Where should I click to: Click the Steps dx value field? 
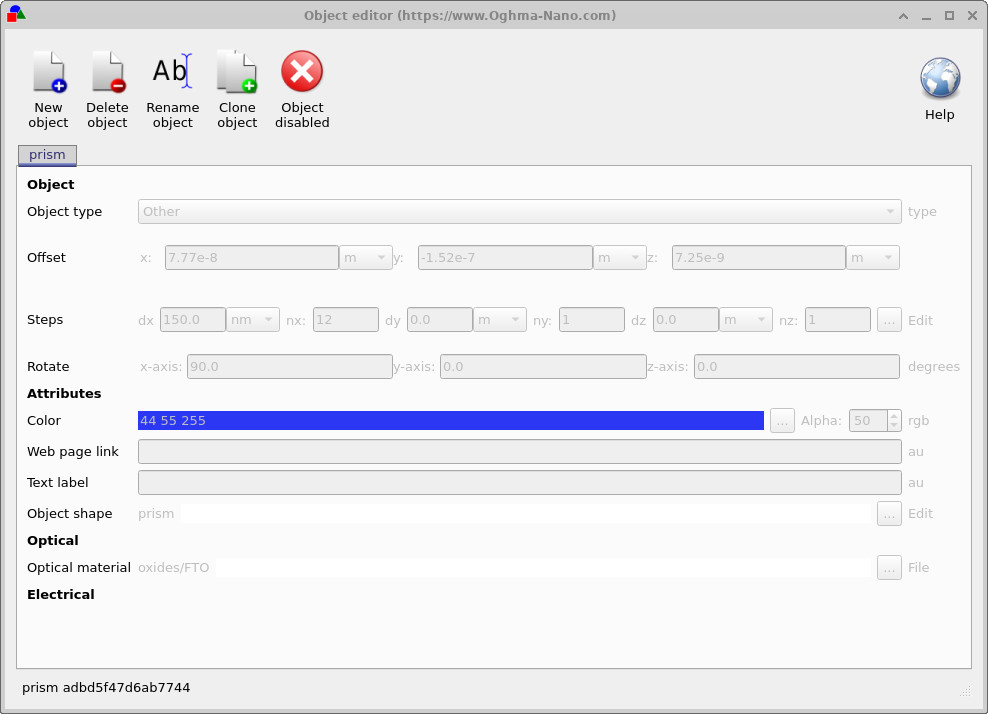193,320
